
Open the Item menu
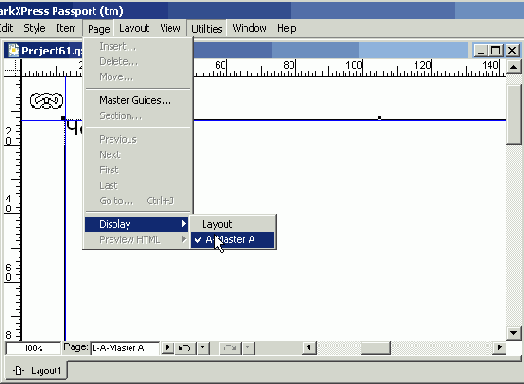pos(66,28)
